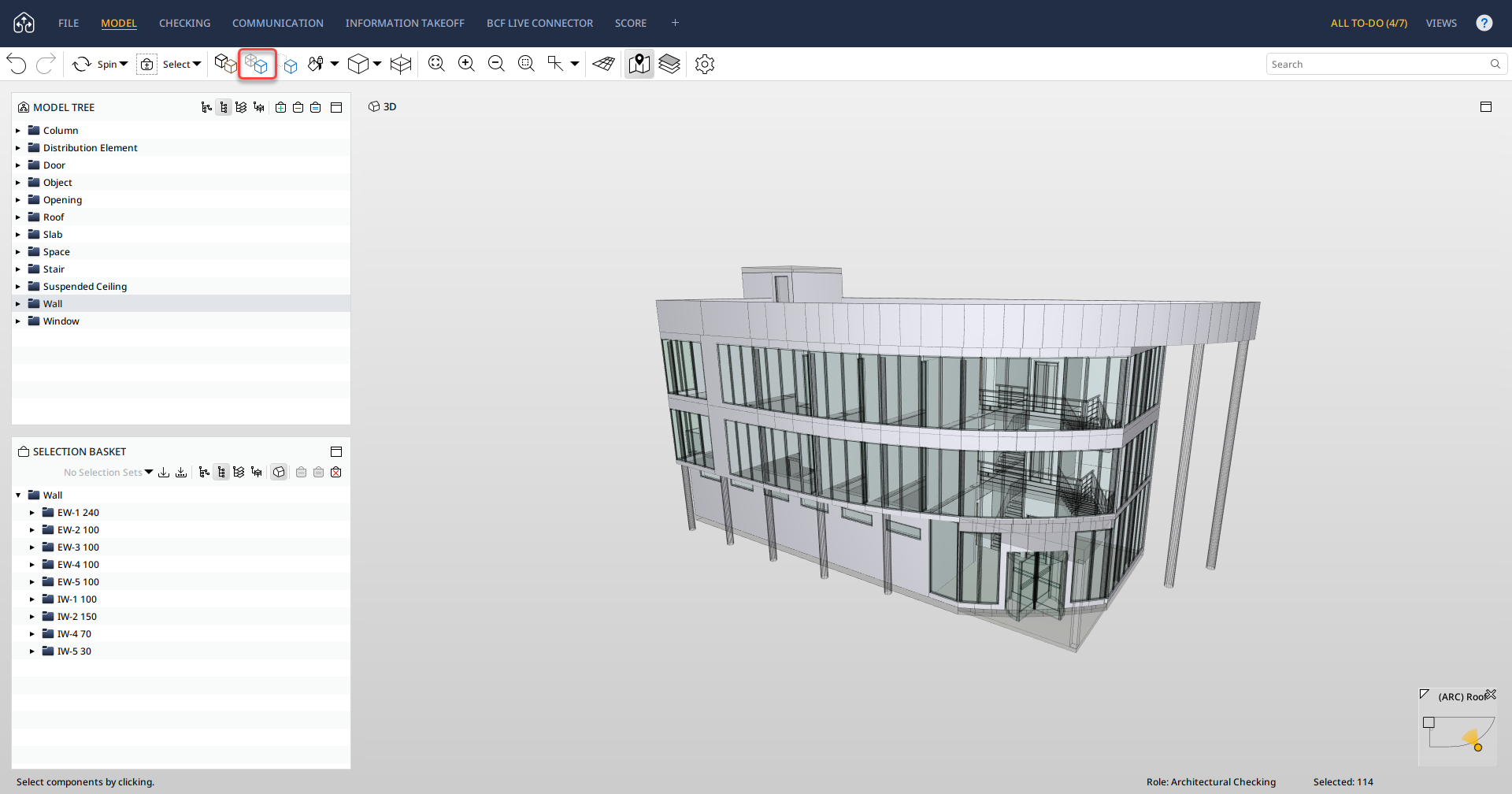Open the axis tool dropdown arrow
Image resolution: width=1512 pixels, height=794 pixels.
[575, 64]
